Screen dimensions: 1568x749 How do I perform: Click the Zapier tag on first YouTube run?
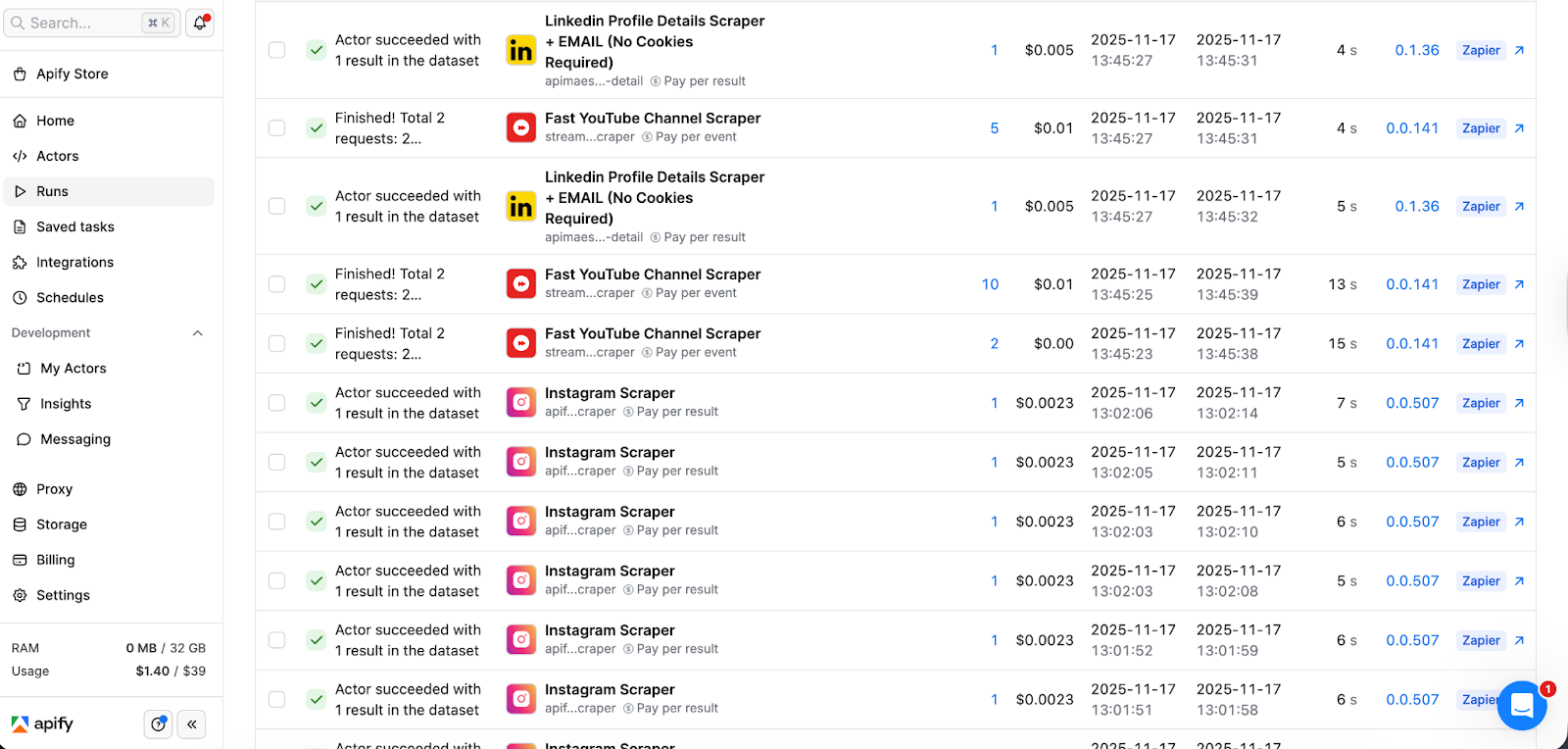point(1480,128)
